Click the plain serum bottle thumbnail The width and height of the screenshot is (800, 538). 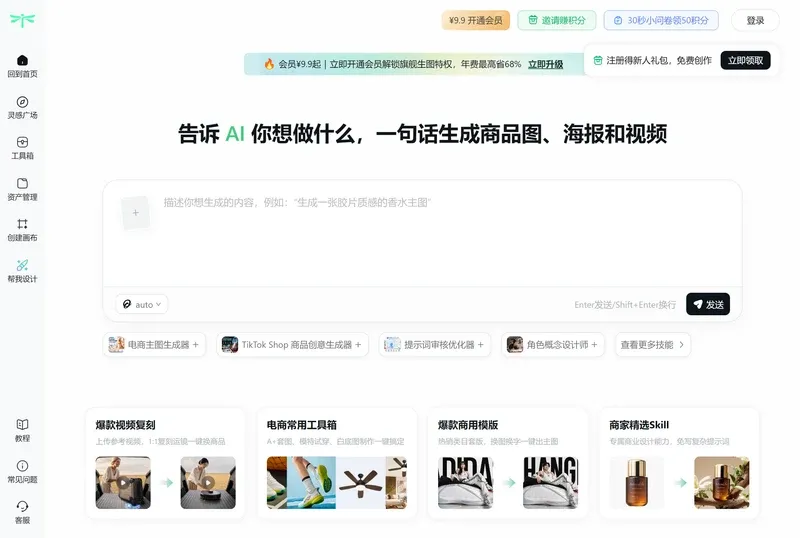tap(637, 482)
